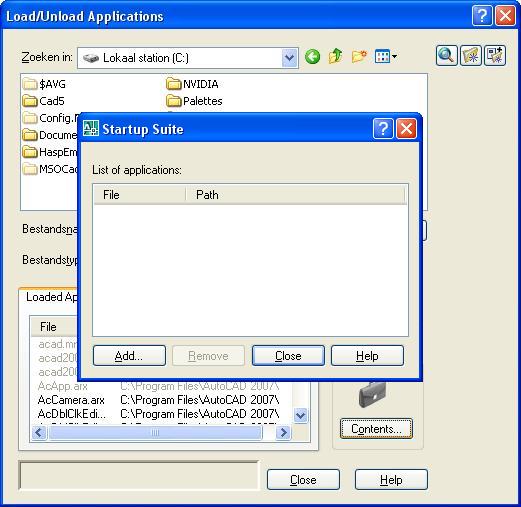Click the loaded list scroll down arrow
Screen dimensions: 521x507
(x=301, y=415)
